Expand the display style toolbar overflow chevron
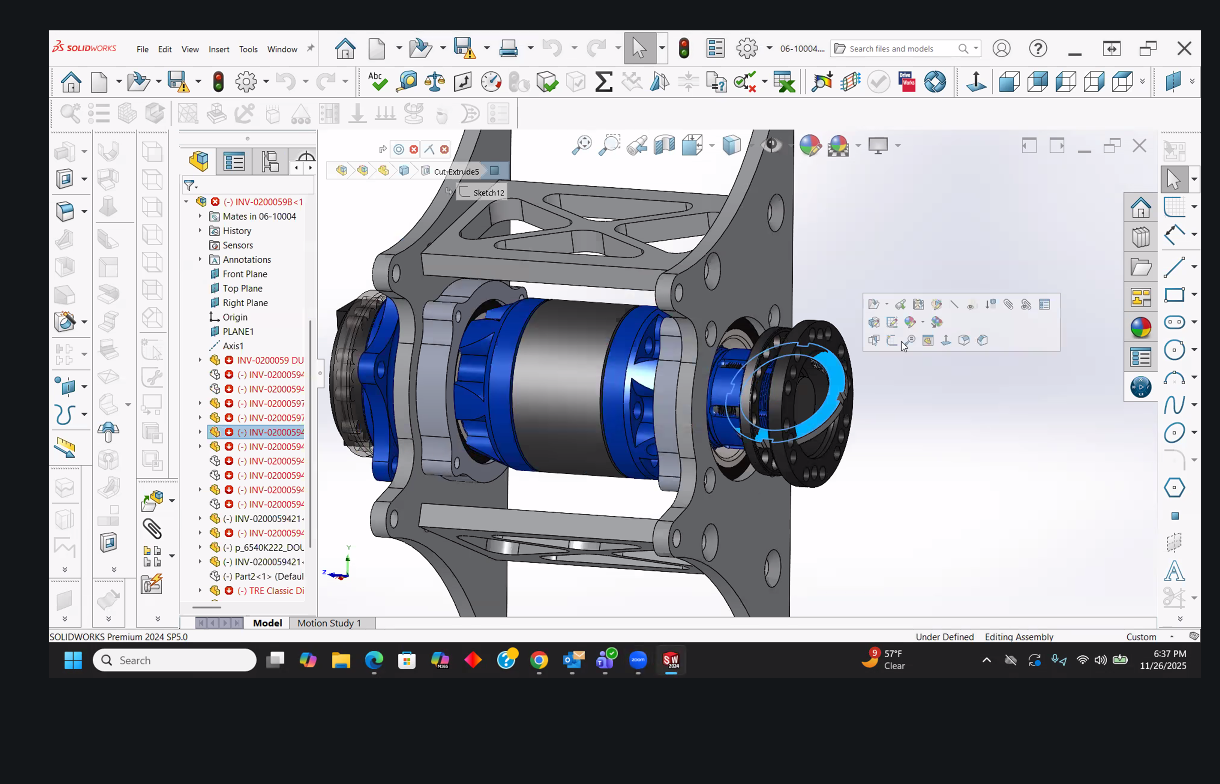The height and width of the screenshot is (784, 1220). coord(1144,82)
